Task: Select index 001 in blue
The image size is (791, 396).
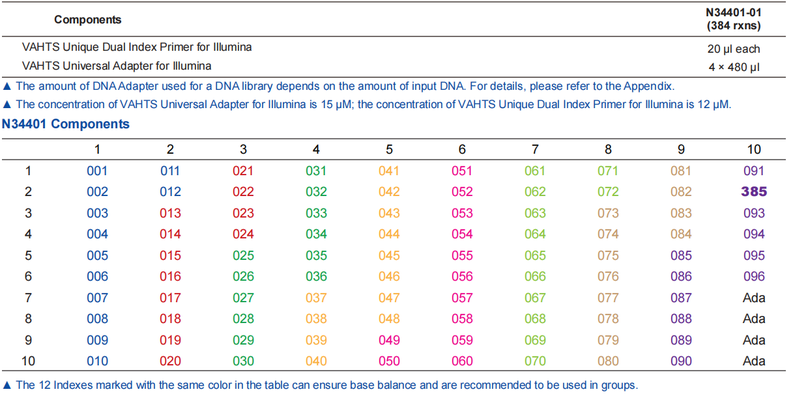Action: tap(97, 171)
